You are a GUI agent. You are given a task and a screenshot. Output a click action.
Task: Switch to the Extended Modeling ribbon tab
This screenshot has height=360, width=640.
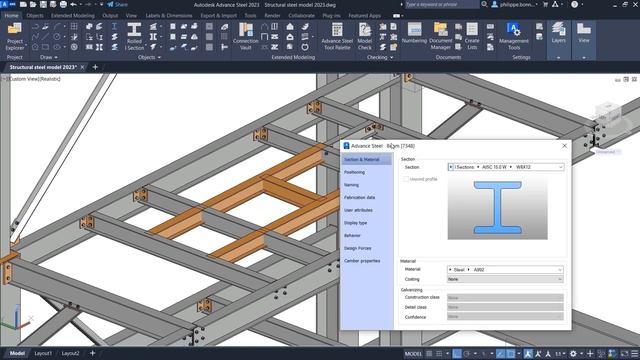(73, 16)
